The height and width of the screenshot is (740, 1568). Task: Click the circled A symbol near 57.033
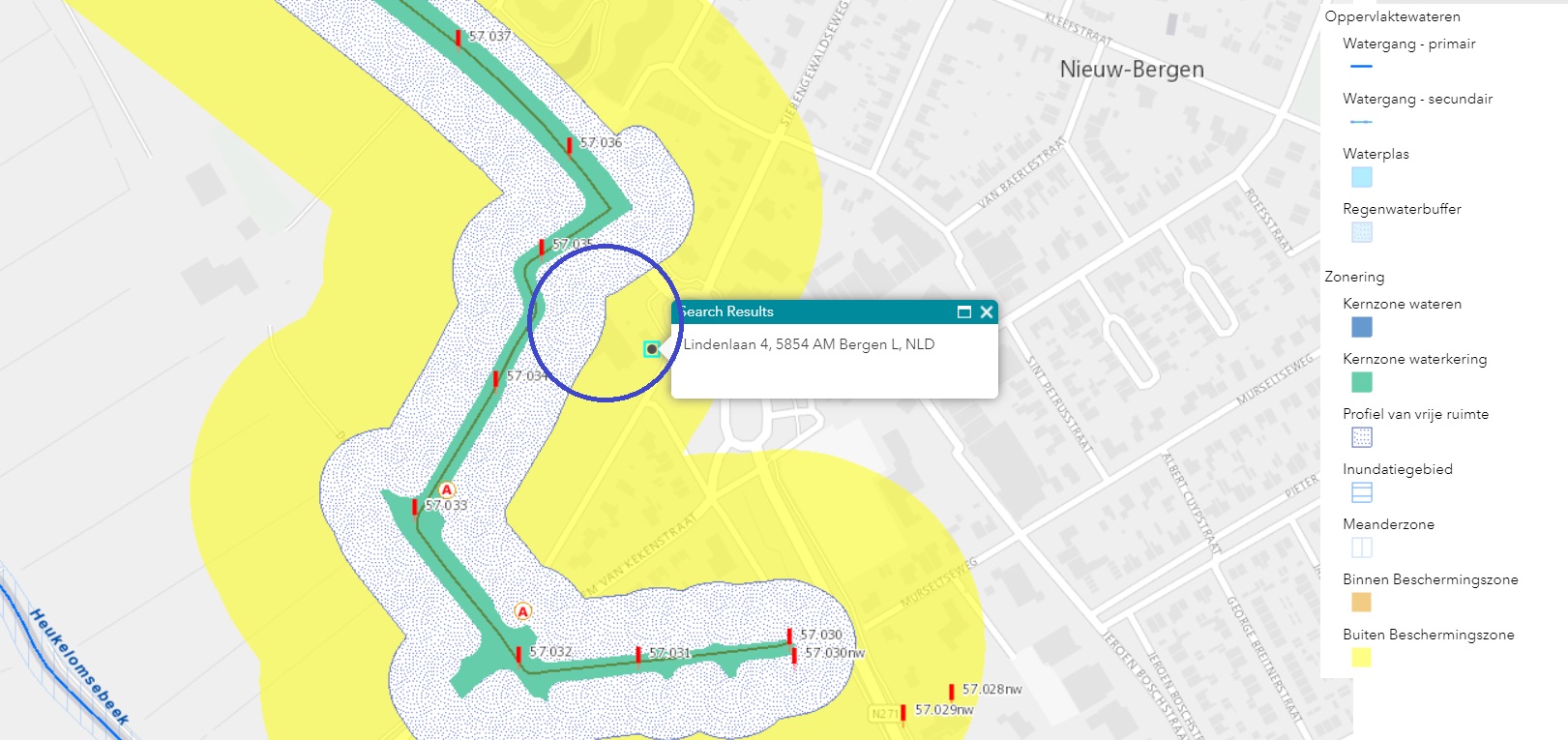446,489
